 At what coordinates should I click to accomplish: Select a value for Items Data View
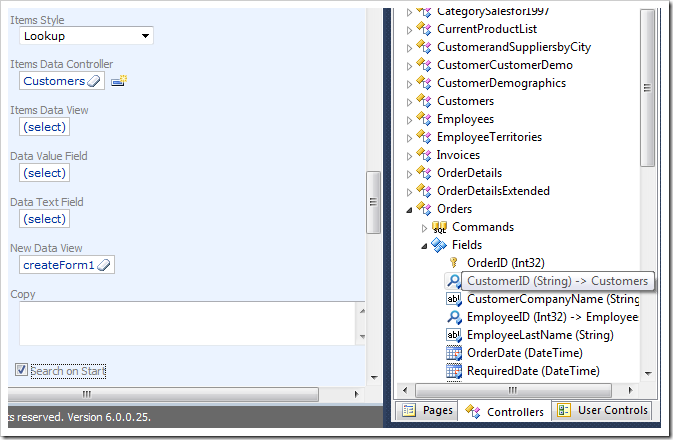[x=44, y=127]
